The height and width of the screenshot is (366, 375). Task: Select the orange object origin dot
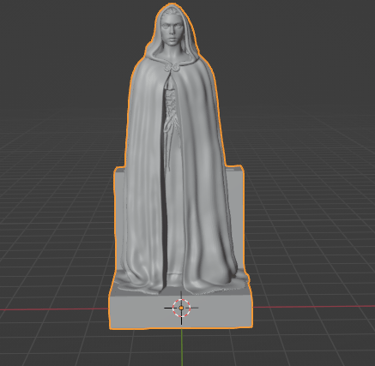(x=181, y=308)
